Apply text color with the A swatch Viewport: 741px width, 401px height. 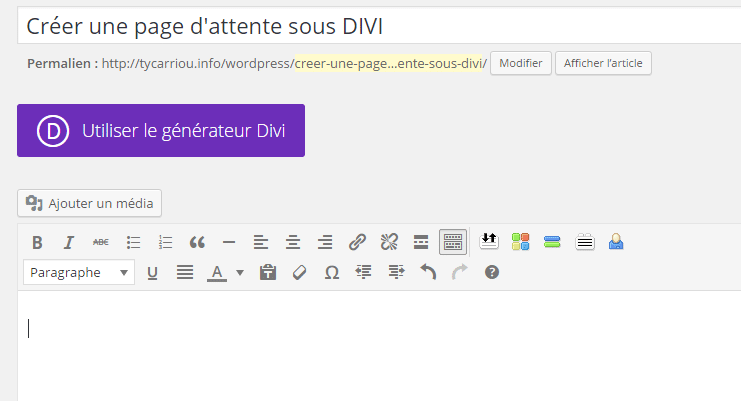point(216,272)
